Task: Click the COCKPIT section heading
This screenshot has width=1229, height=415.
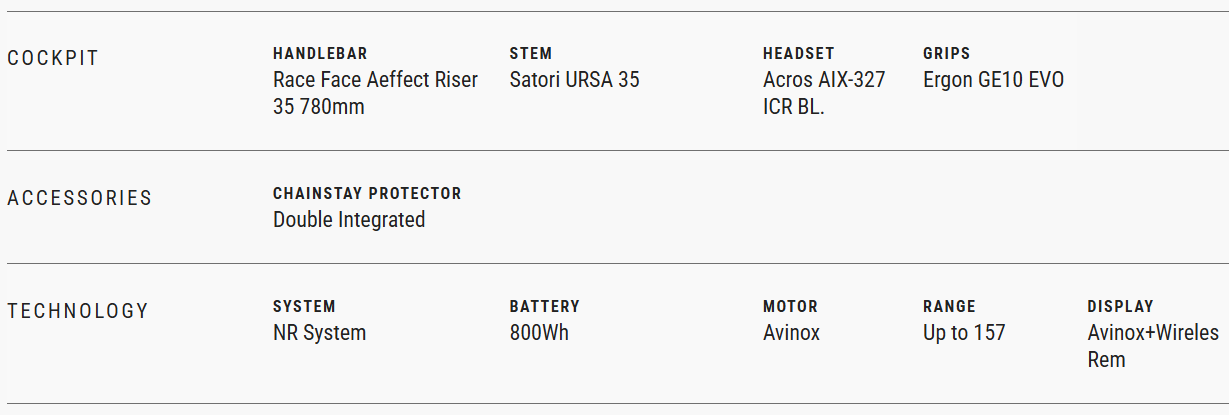Action: 53,58
